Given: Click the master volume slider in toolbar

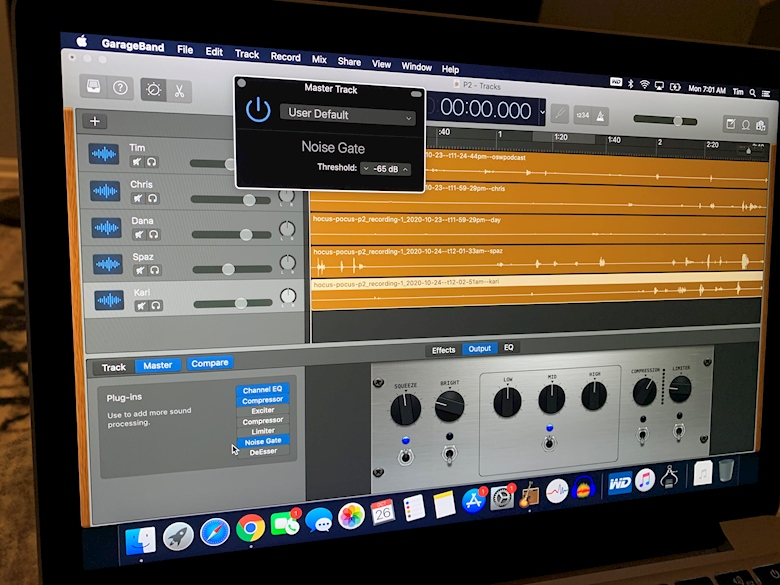Looking at the screenshot, I should pos(665,120).
